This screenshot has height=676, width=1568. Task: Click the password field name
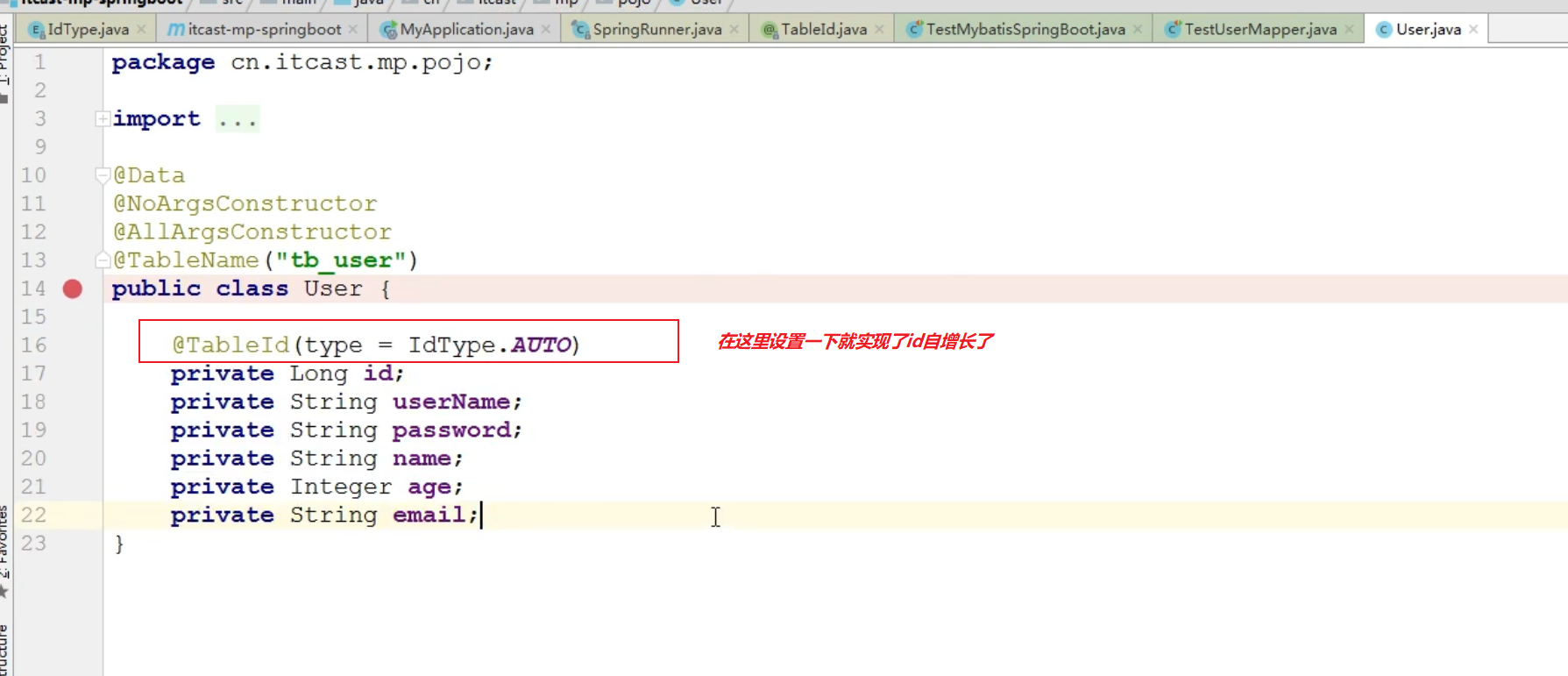pos(451,430)
